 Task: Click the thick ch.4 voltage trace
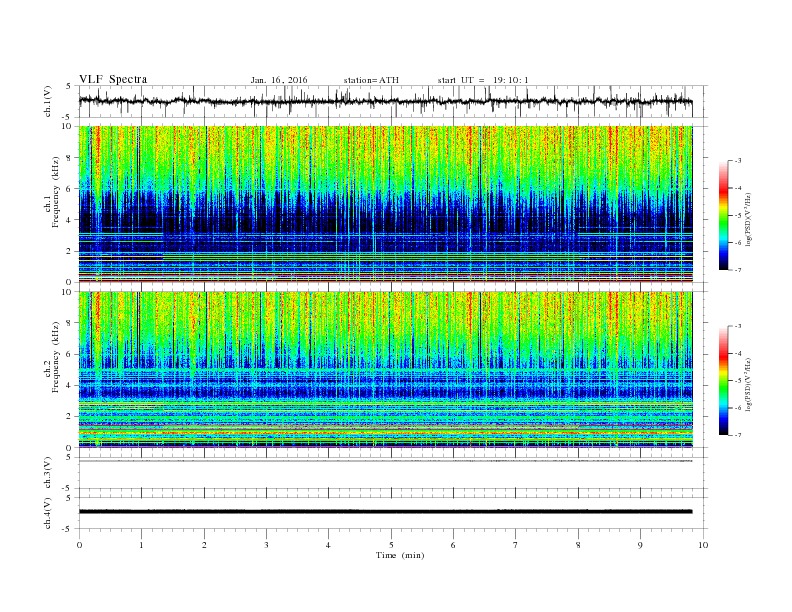(x=385, y=512)
